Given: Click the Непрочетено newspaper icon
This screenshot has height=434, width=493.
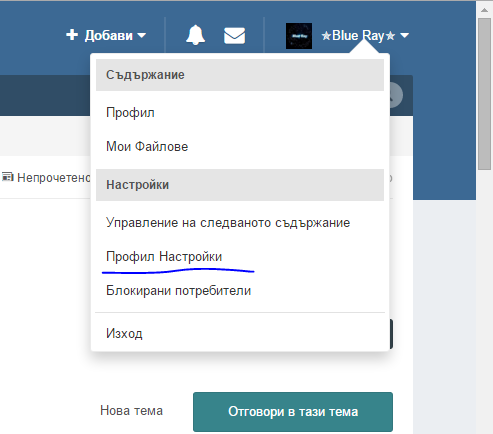Looking at the screenshot, I should tap(7, 177).
